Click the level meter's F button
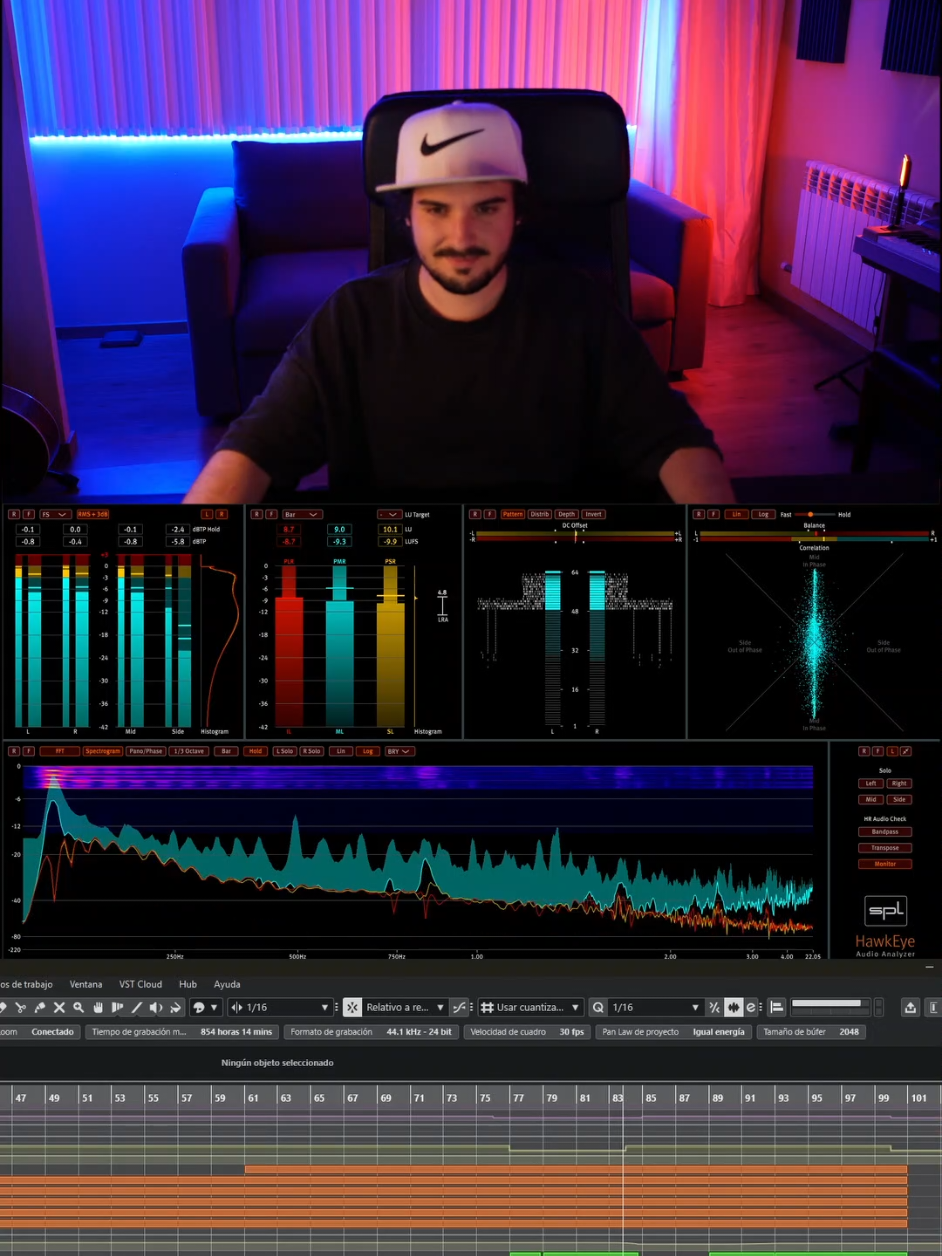The height and width of the screenshot is (1256, 942). tap(29, 514)
